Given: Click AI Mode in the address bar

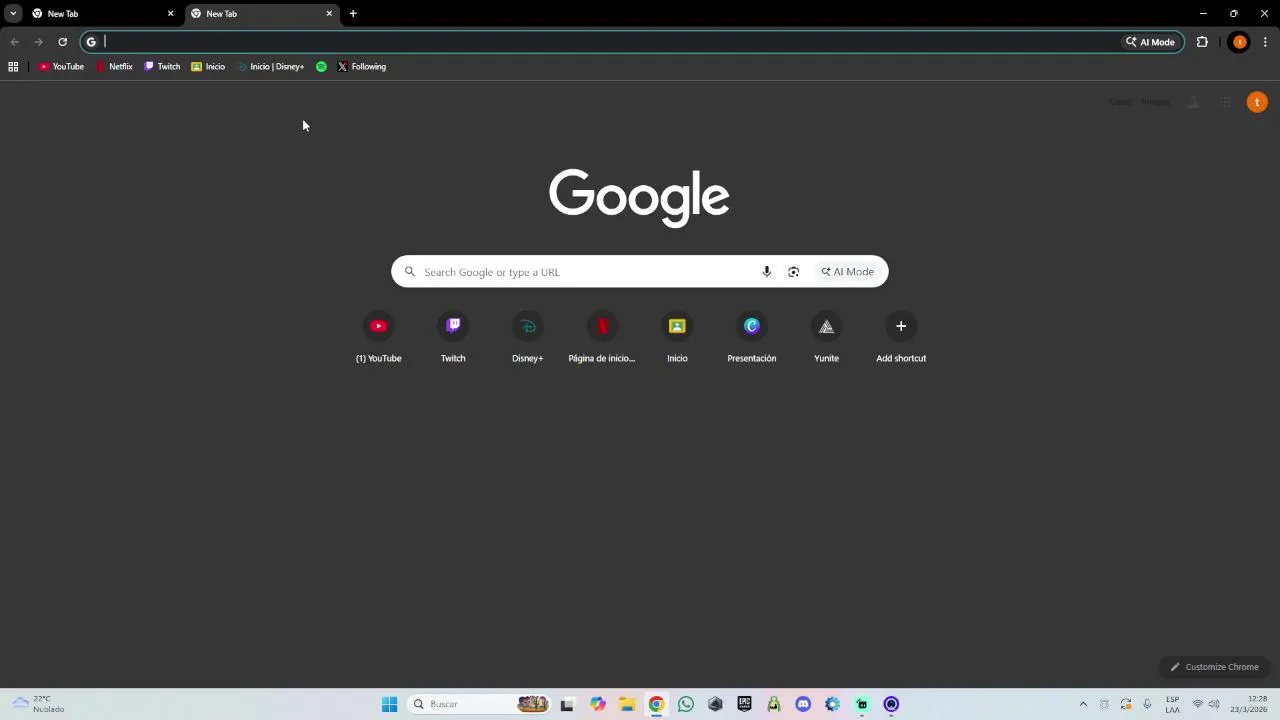Looking at the screenshot, I should [x=1150, y=42].
